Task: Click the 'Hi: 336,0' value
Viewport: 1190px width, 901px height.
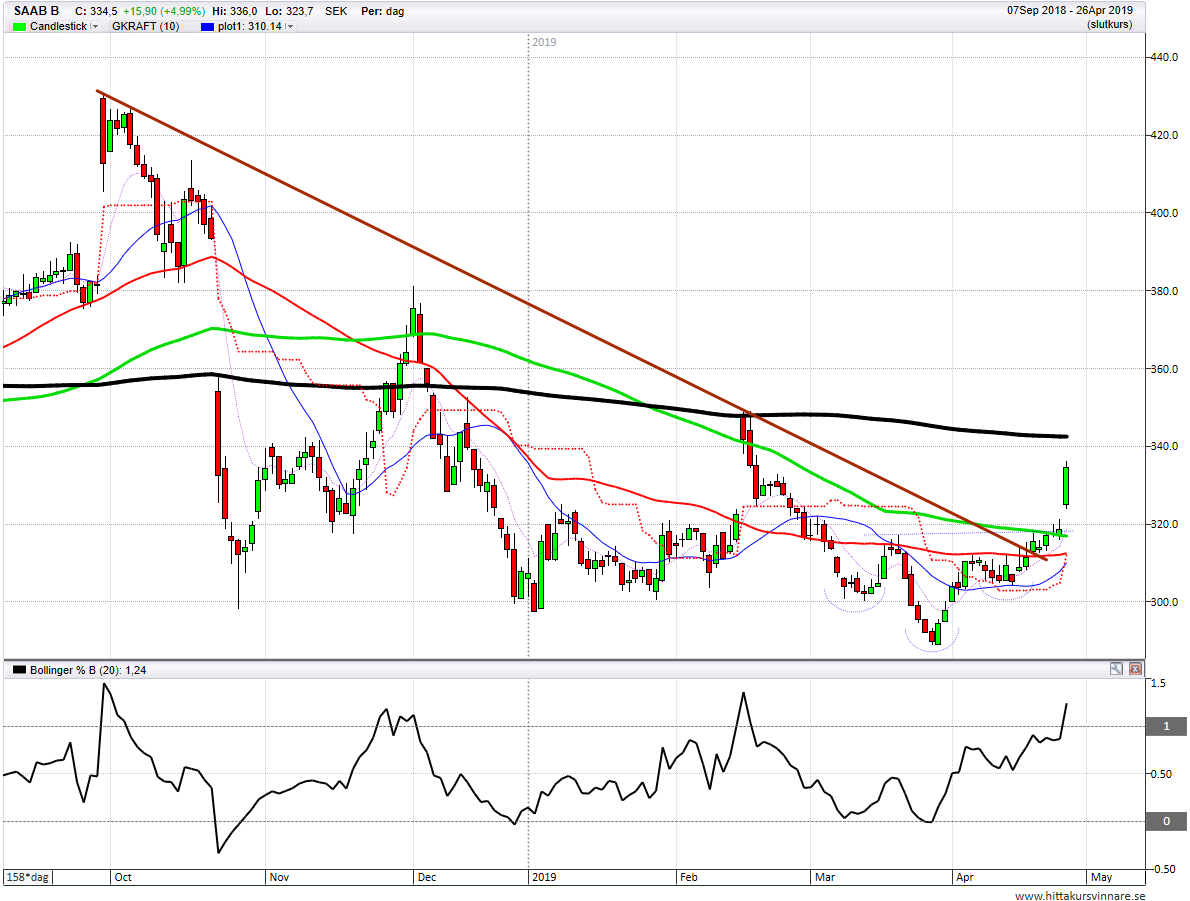Action: click(x=235, y=11)
